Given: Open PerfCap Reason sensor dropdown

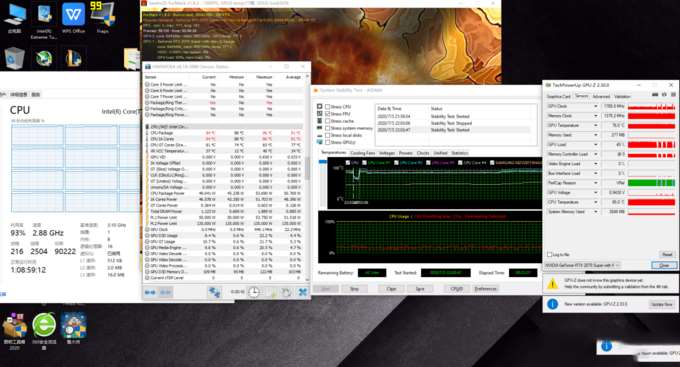Looking at the screenshot, I should (x=596, y=183).
